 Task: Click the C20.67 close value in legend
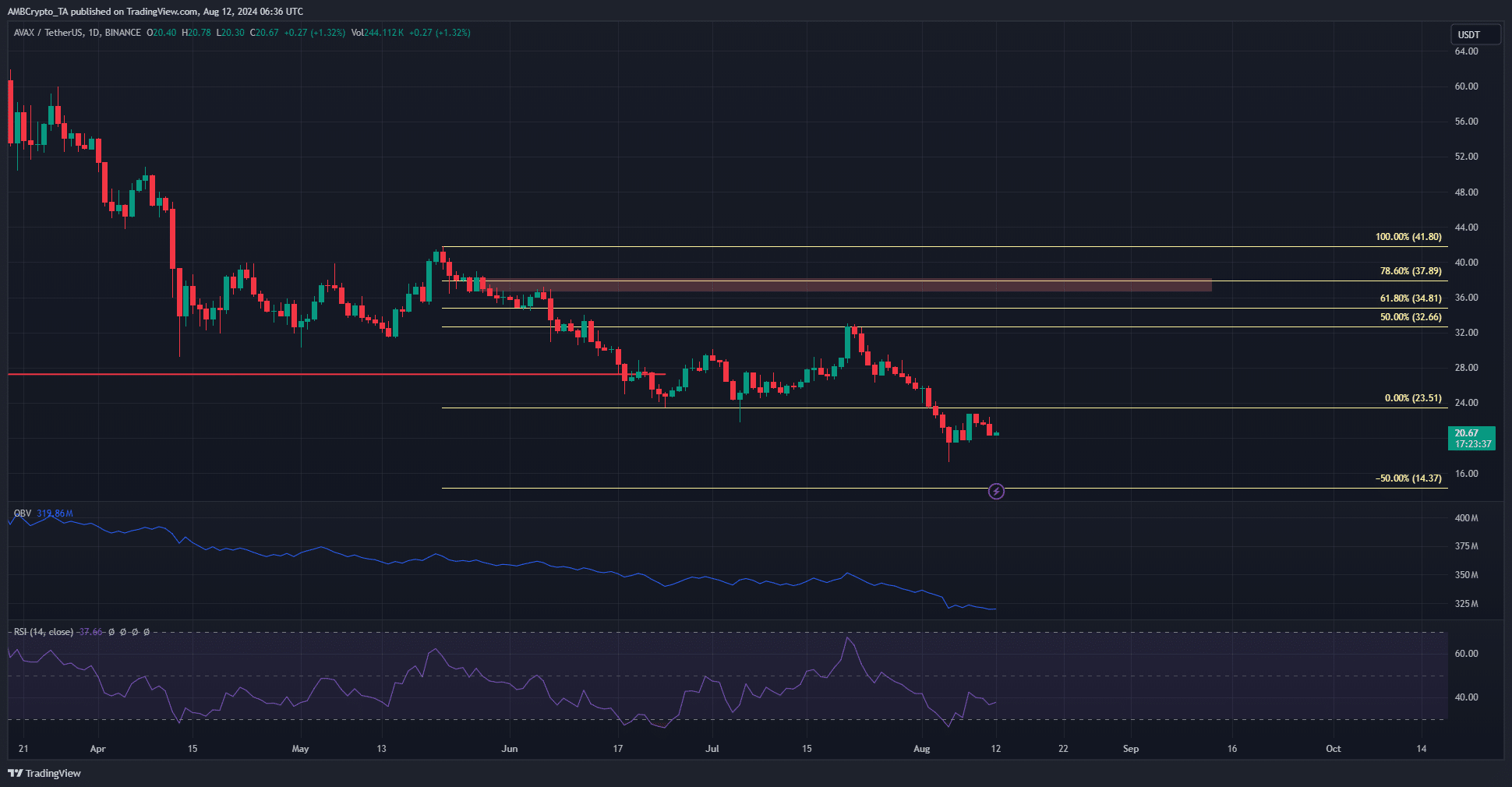[264, 33]
